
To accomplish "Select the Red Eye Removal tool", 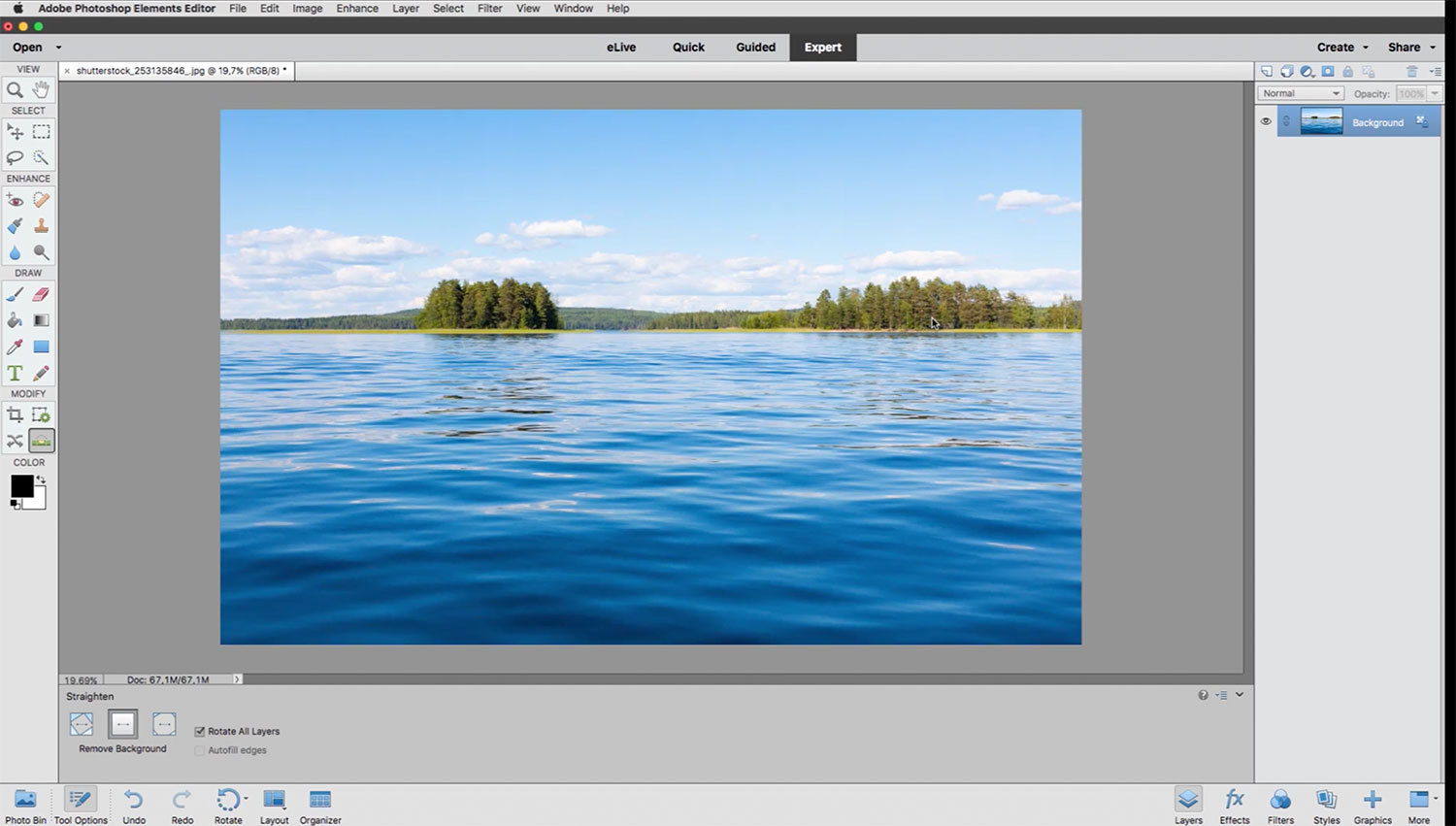I will coord(15,200).
